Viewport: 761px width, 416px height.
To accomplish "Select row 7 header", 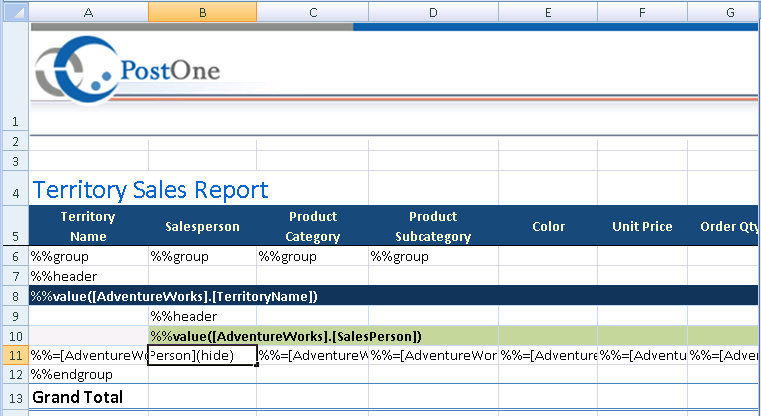I will click(16, 276).
